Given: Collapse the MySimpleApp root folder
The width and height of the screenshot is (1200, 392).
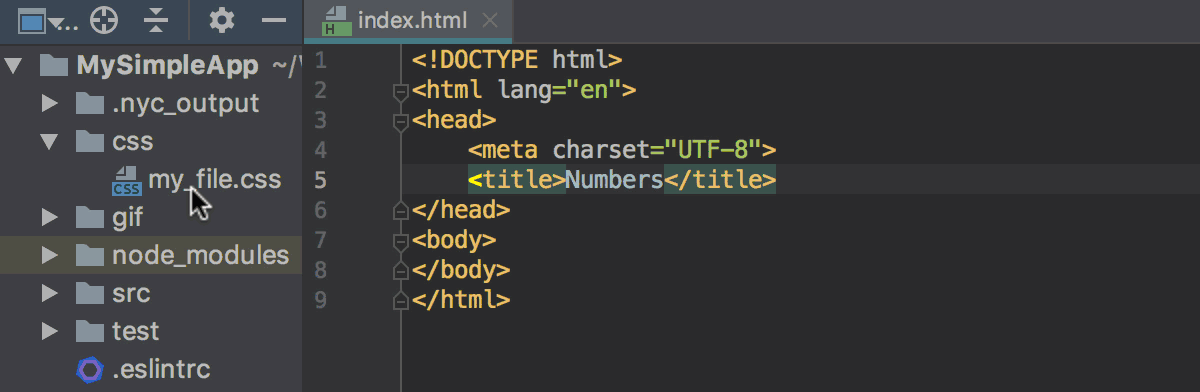Looking at the screenshot, I should 13,66.
